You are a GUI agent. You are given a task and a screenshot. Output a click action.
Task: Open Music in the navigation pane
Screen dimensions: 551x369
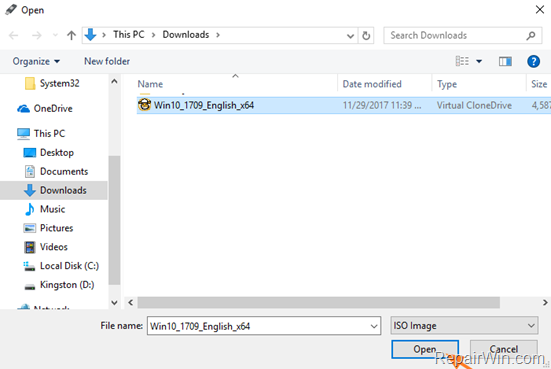click(44, 209)
